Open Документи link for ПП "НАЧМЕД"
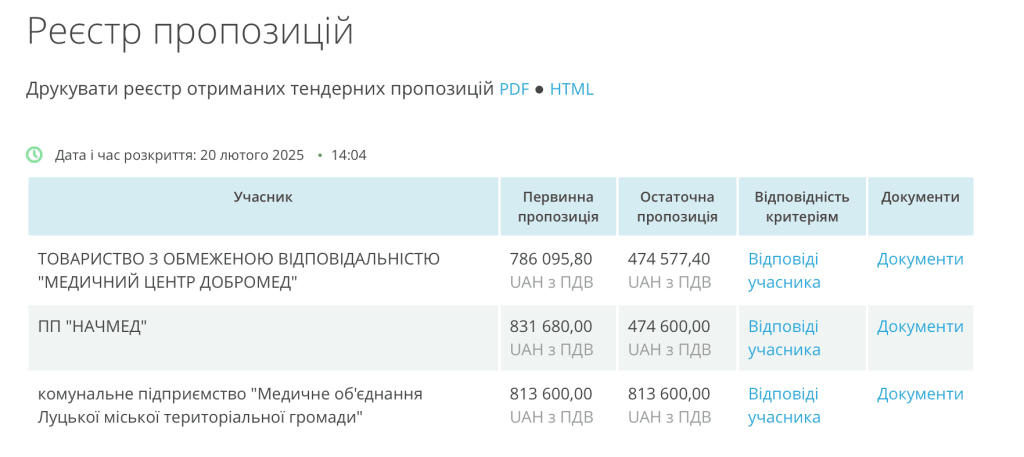1024x457 pixels. (920, 327)
